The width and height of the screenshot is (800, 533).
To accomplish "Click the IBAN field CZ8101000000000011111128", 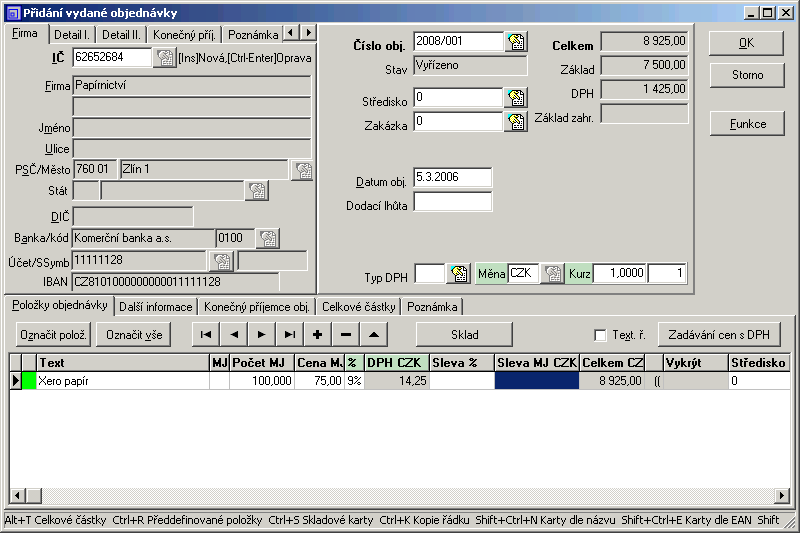I will pos(175,282).
